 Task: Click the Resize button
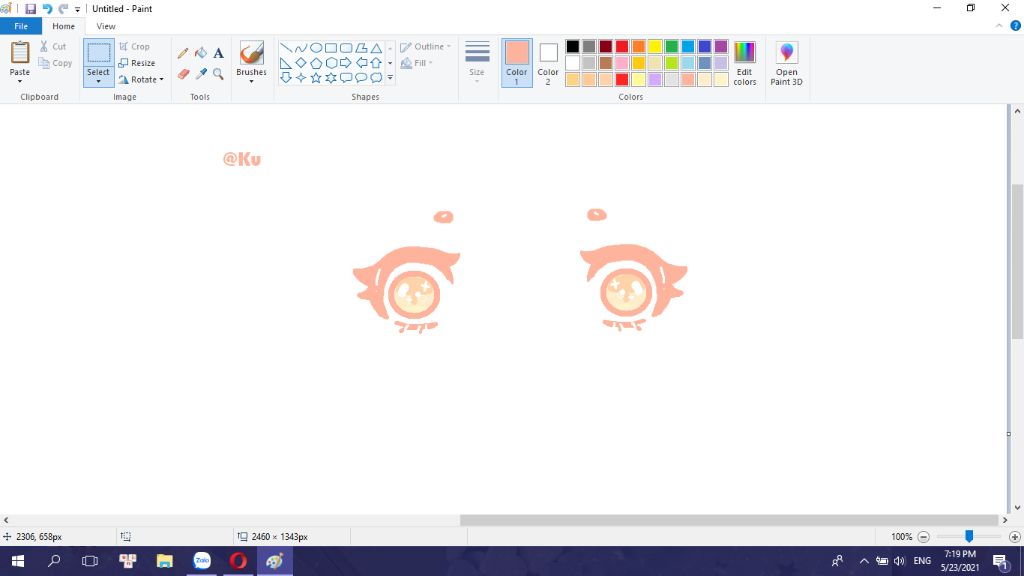tap(137, 63)
